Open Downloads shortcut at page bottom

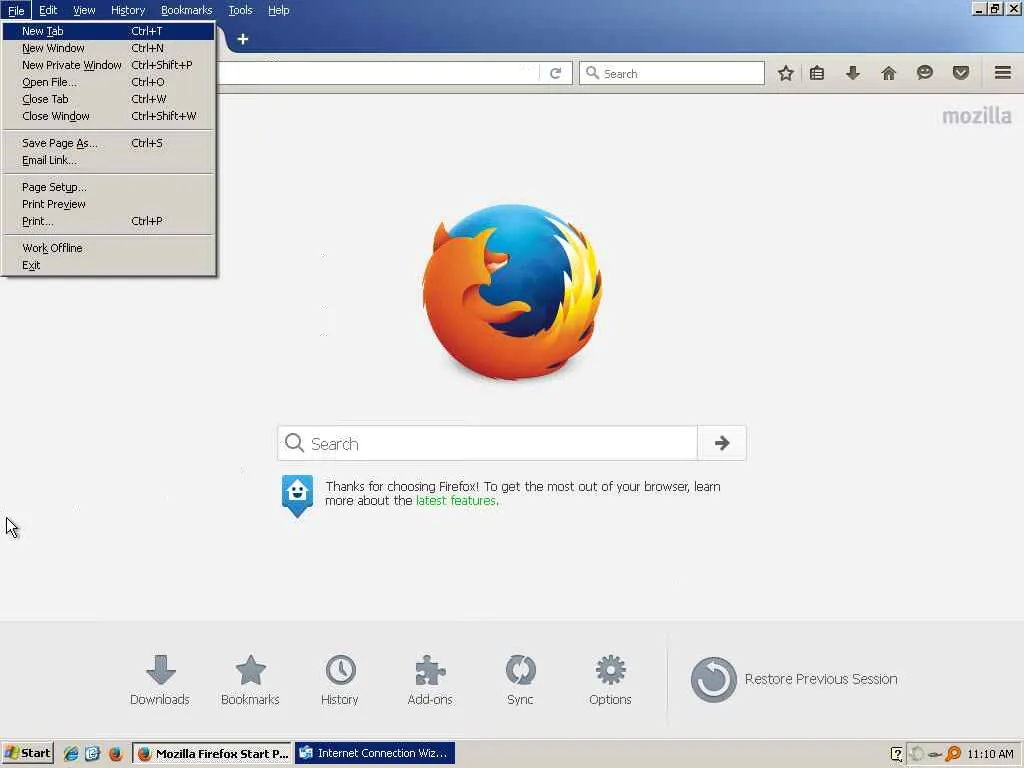click(160, 680)
